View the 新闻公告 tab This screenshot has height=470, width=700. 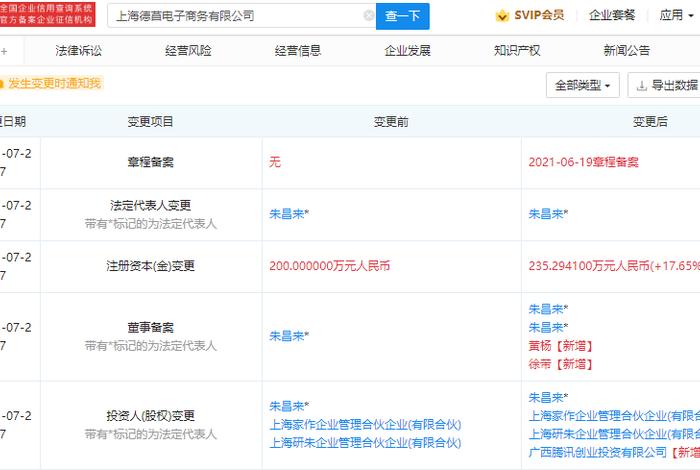[627, 51]
